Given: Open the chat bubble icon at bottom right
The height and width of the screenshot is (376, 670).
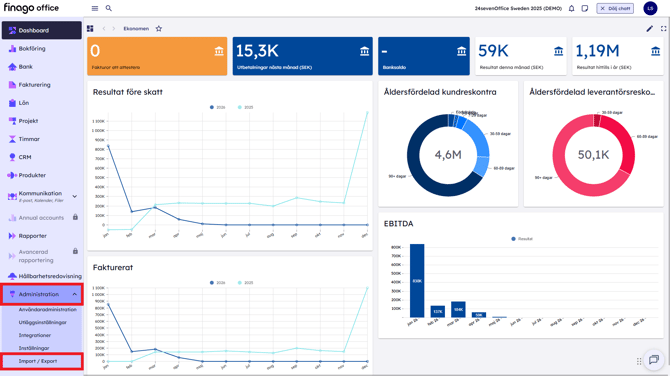Looking at the screenshot, I should 654,360.
